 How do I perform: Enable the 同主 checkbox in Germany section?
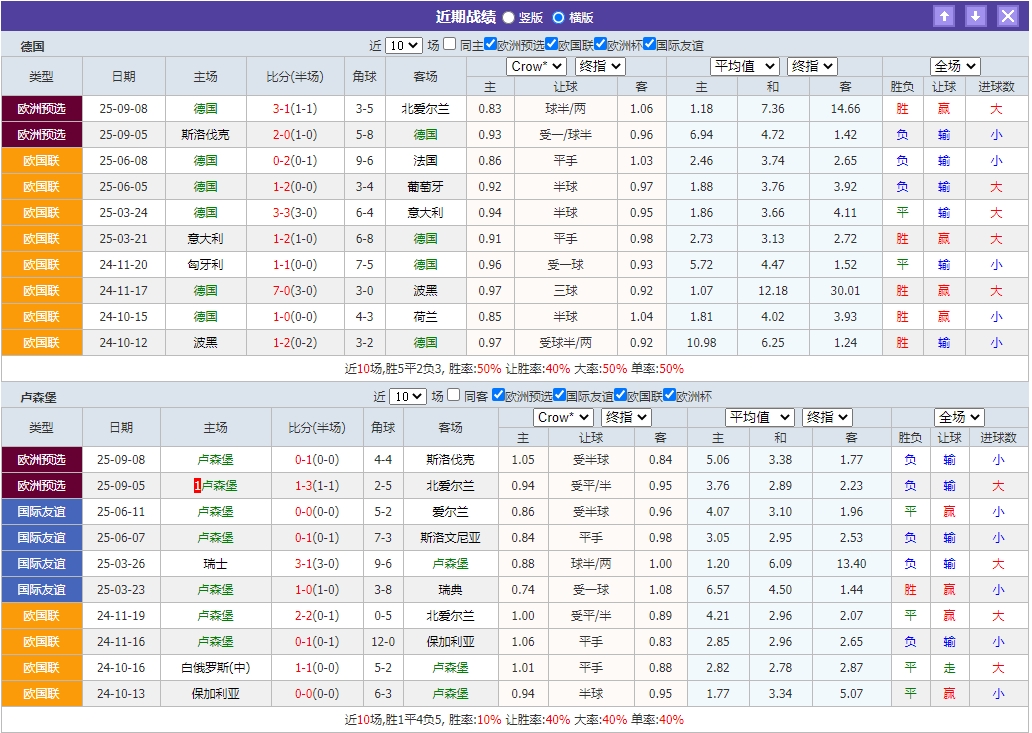(450, 45)
